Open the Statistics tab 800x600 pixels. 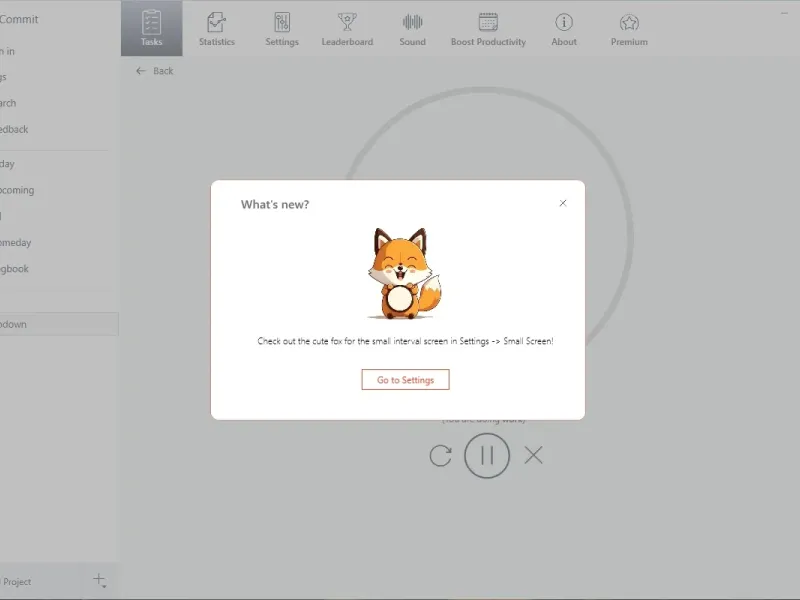coord(217,28)
